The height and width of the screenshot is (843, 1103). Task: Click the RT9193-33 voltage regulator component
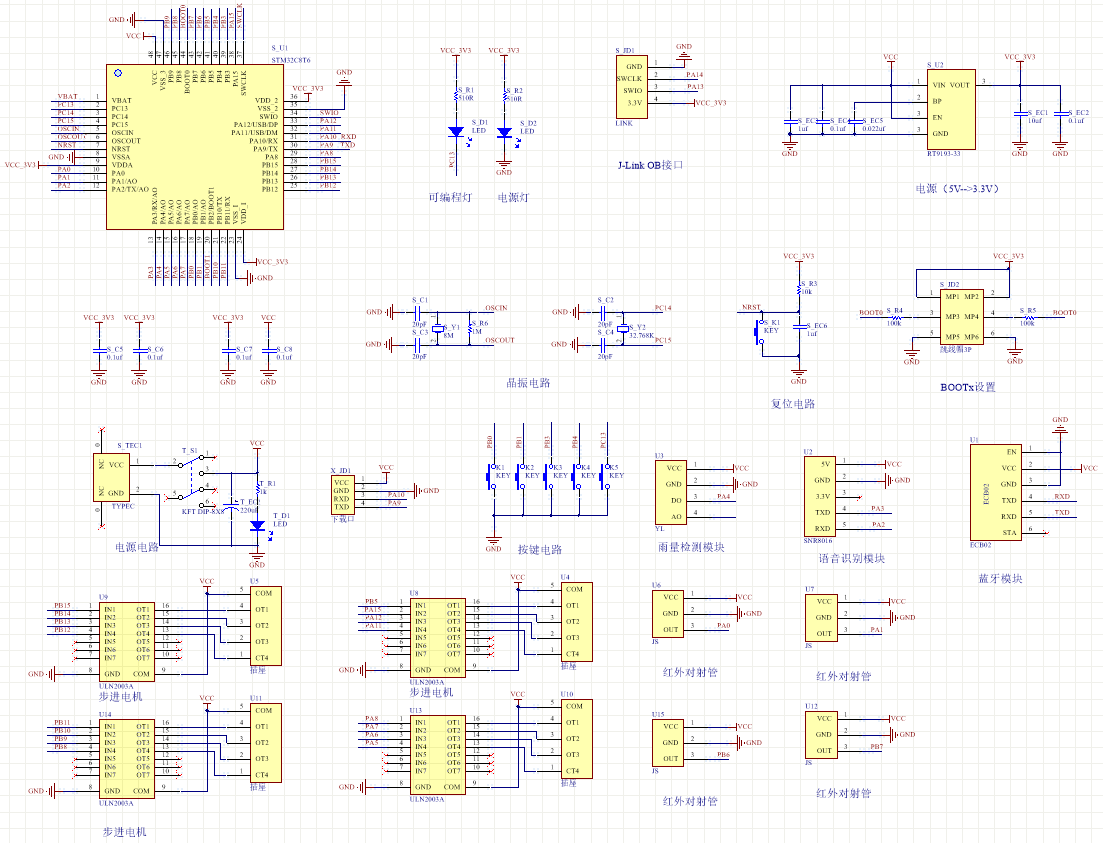[x=950, y=109]
